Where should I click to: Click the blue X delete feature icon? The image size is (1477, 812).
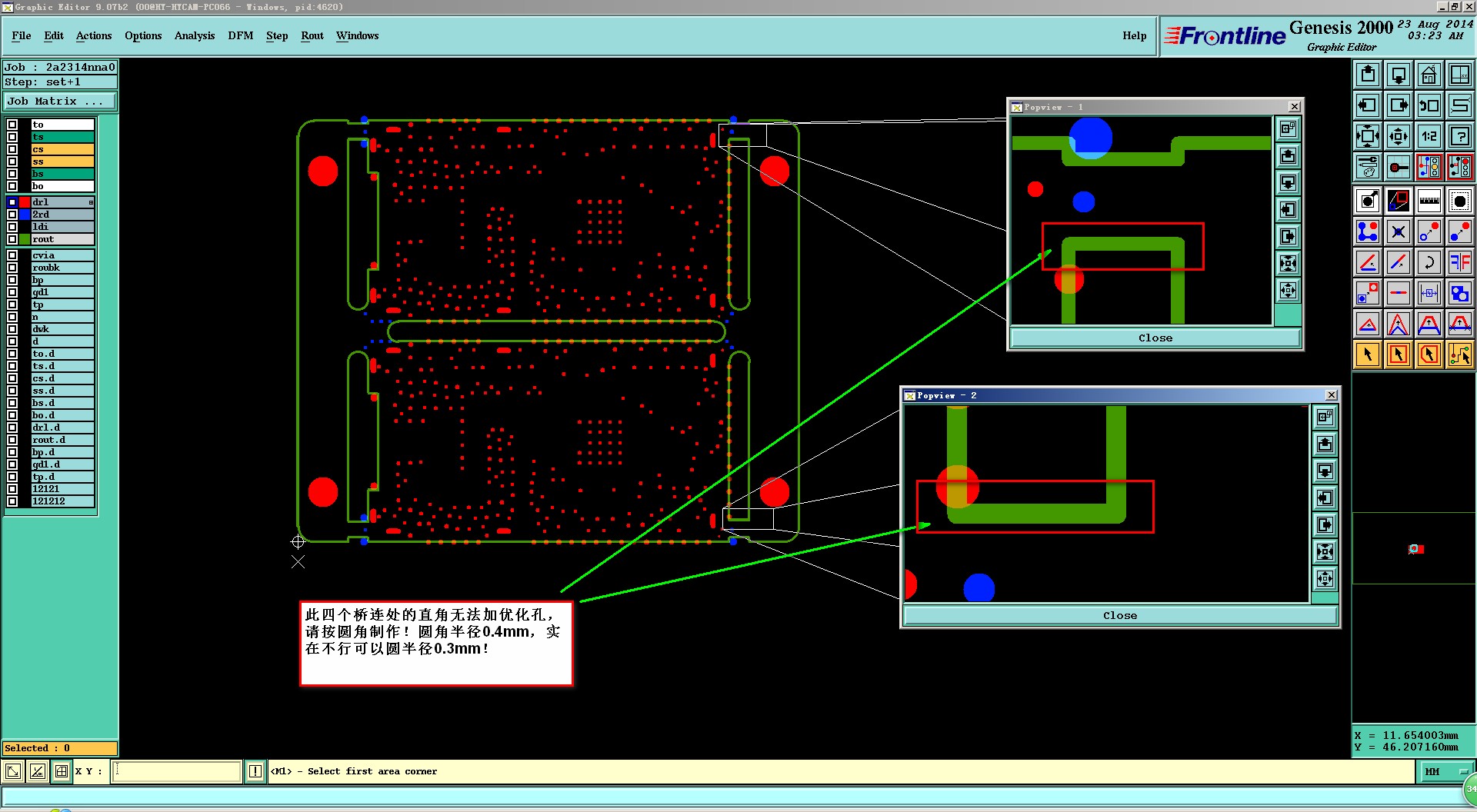click(1399, 231)
